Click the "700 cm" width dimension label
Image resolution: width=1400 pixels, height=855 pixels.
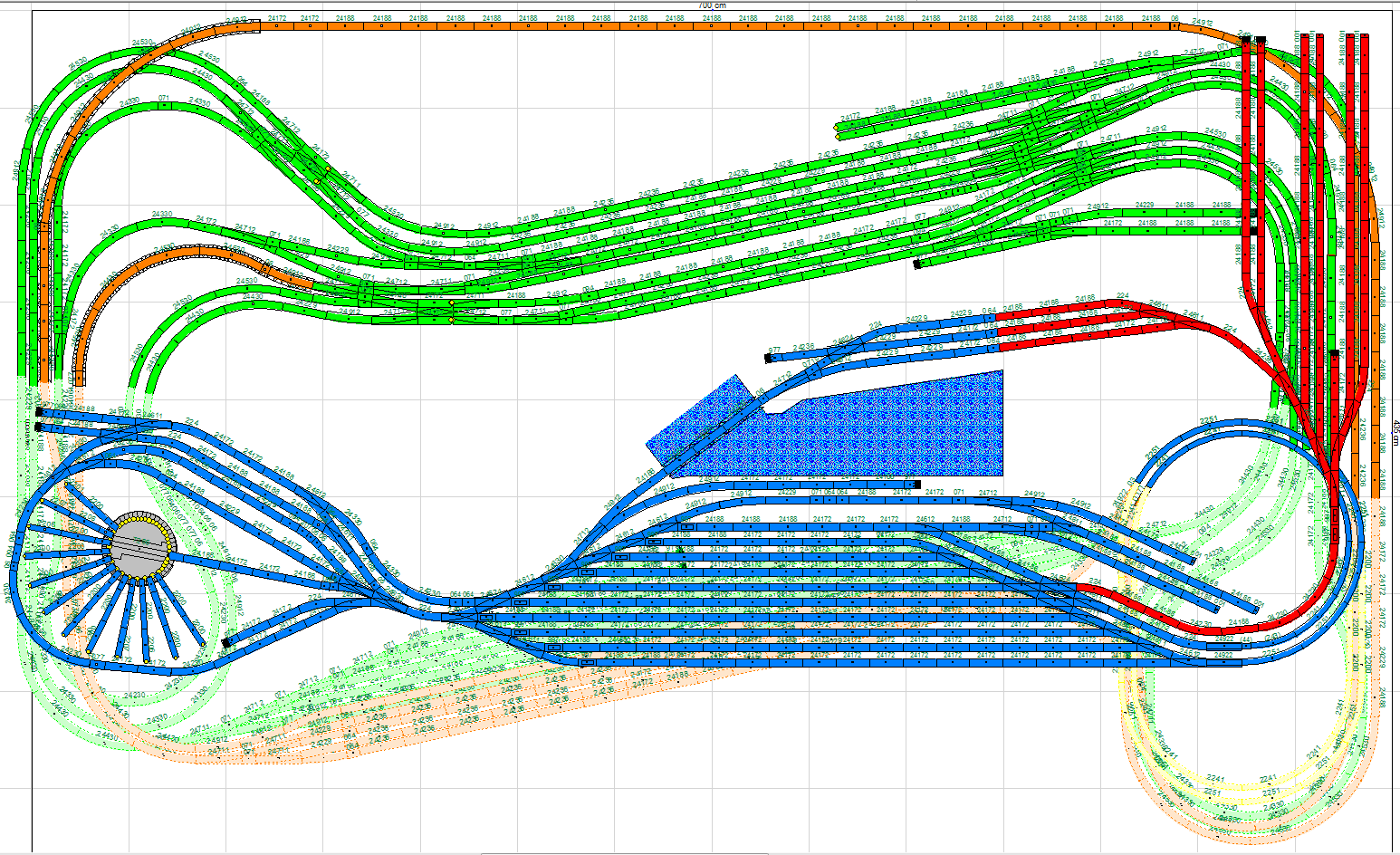713,5
